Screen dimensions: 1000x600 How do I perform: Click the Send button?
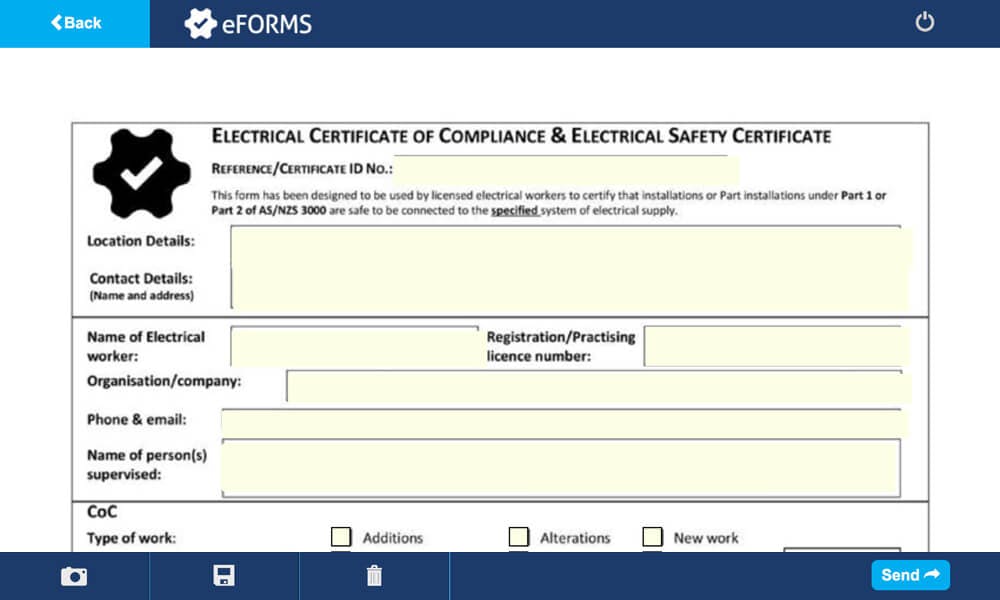point(909,575)
